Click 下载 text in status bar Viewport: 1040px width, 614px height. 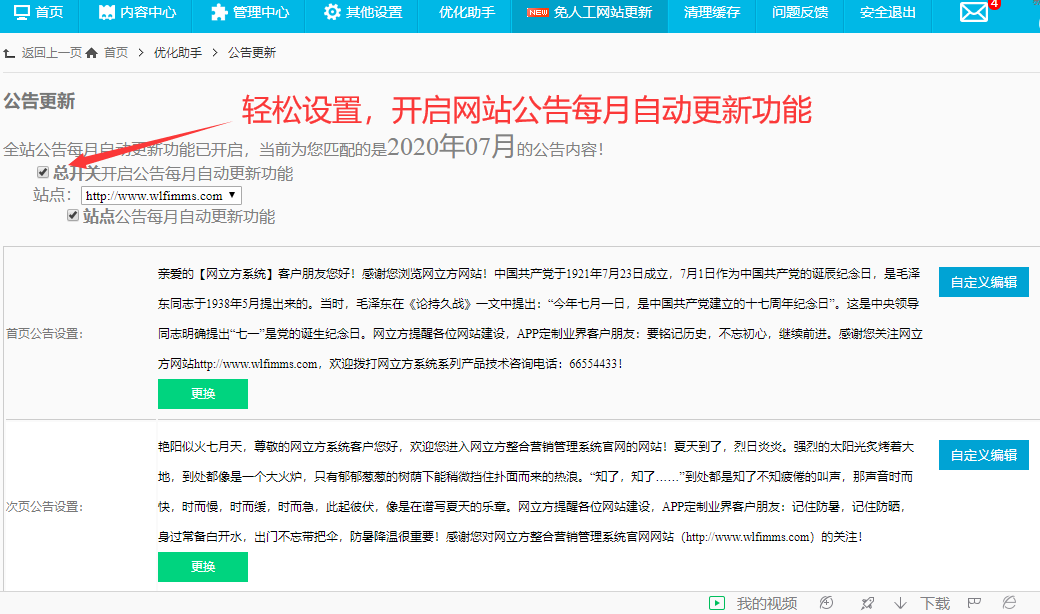click(x=935, y=603)
